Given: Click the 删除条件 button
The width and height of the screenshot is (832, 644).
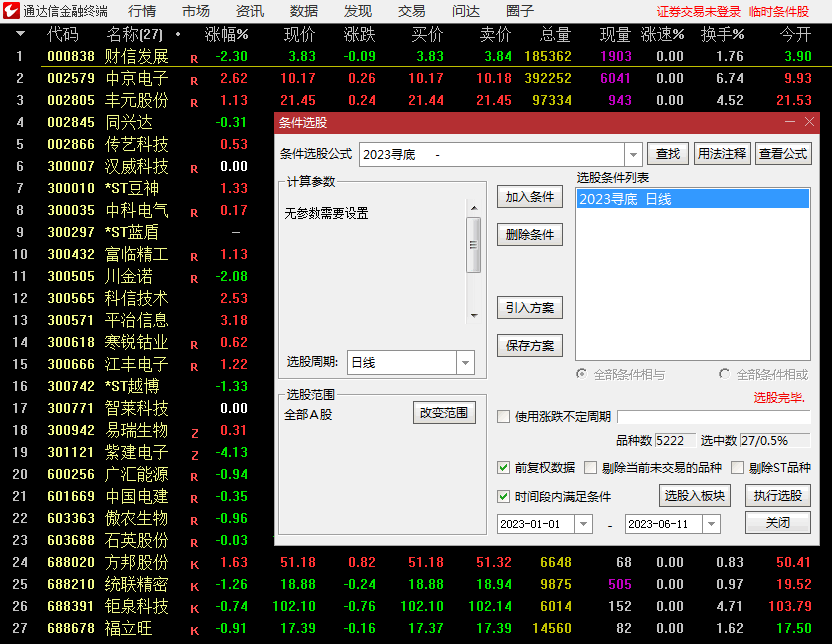Looking at the screenshot, I should point(530,235).
